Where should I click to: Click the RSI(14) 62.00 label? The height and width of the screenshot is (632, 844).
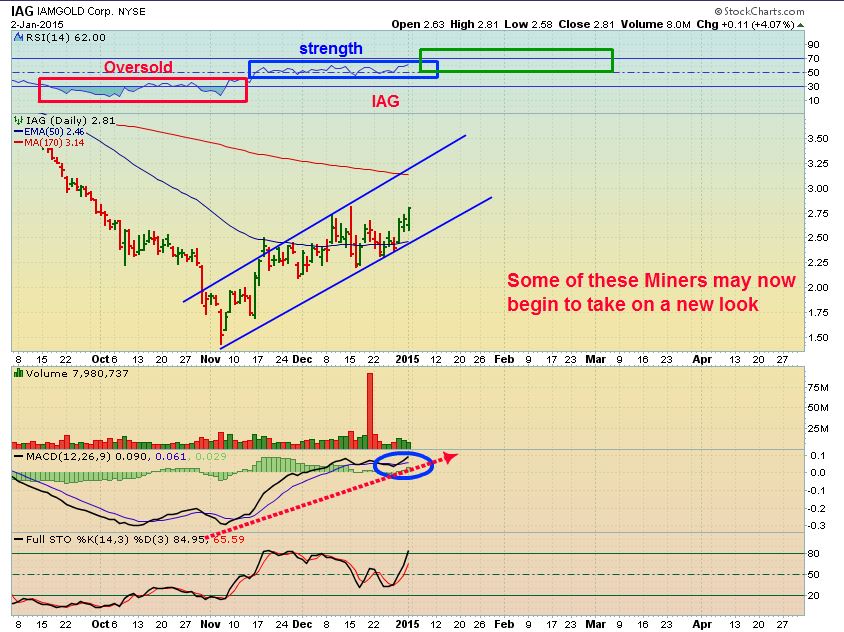click(x=66, y=37)
